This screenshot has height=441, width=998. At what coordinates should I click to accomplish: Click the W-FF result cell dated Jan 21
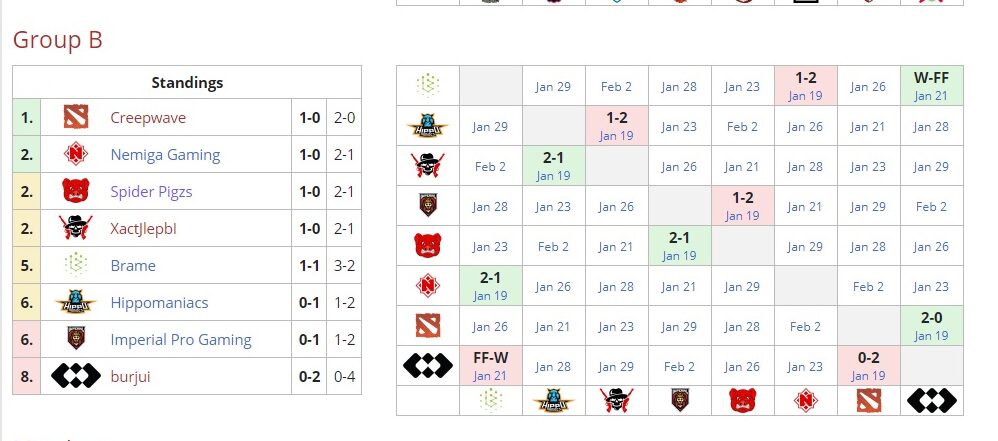[x=931, y=86]
